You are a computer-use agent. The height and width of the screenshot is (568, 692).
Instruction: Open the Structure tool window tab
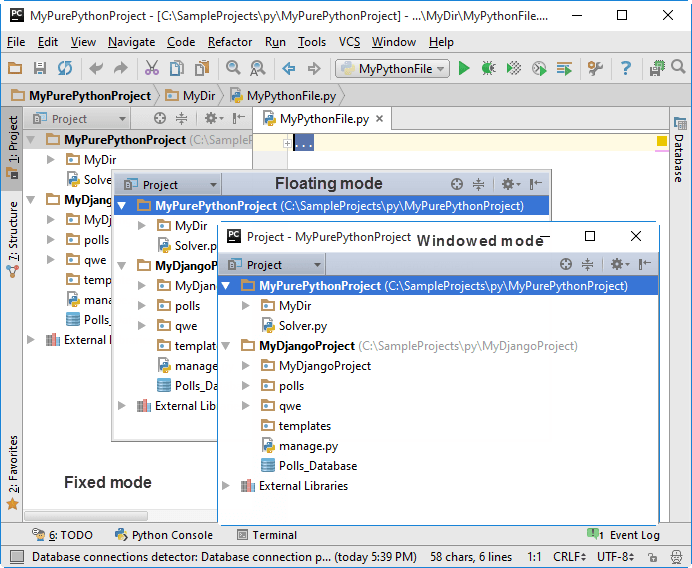[x=13, y=239]
